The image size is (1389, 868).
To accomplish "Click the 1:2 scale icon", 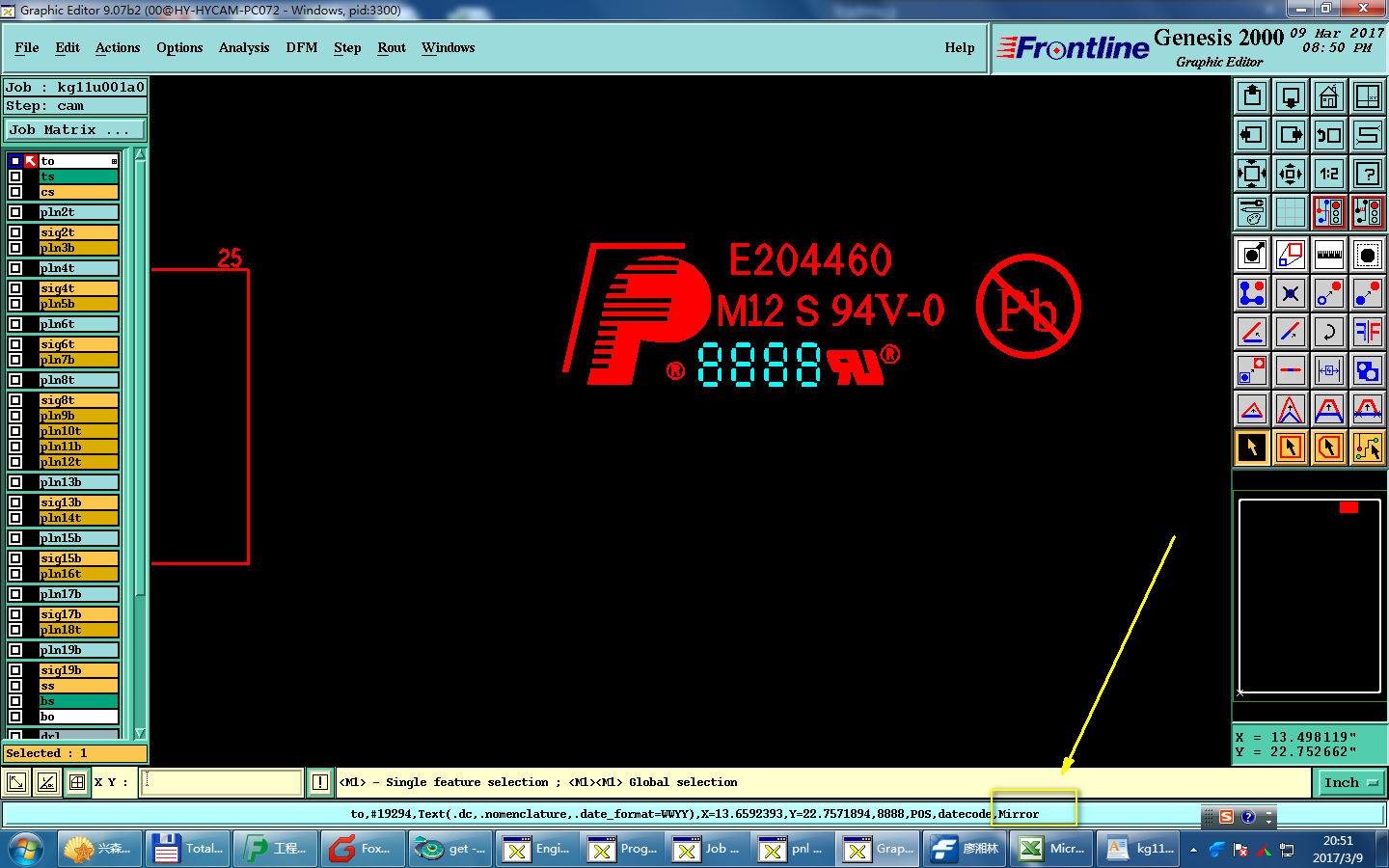I will (x=1329, y=174).
